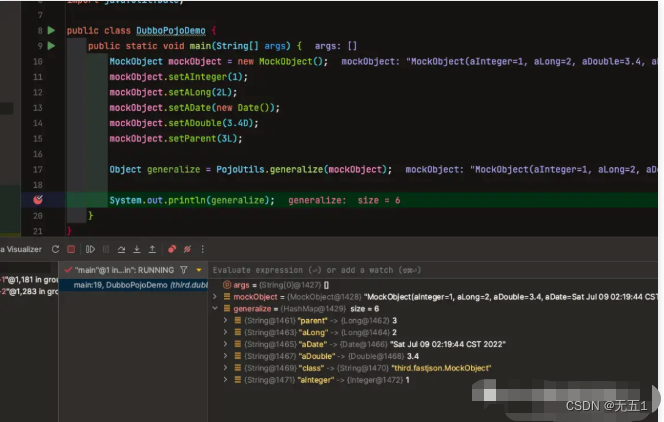This screenshot has height=422, width=664.
Task: Click the setADate(new Date()) line
Action: pyautogui.click(x=194, y=108)
